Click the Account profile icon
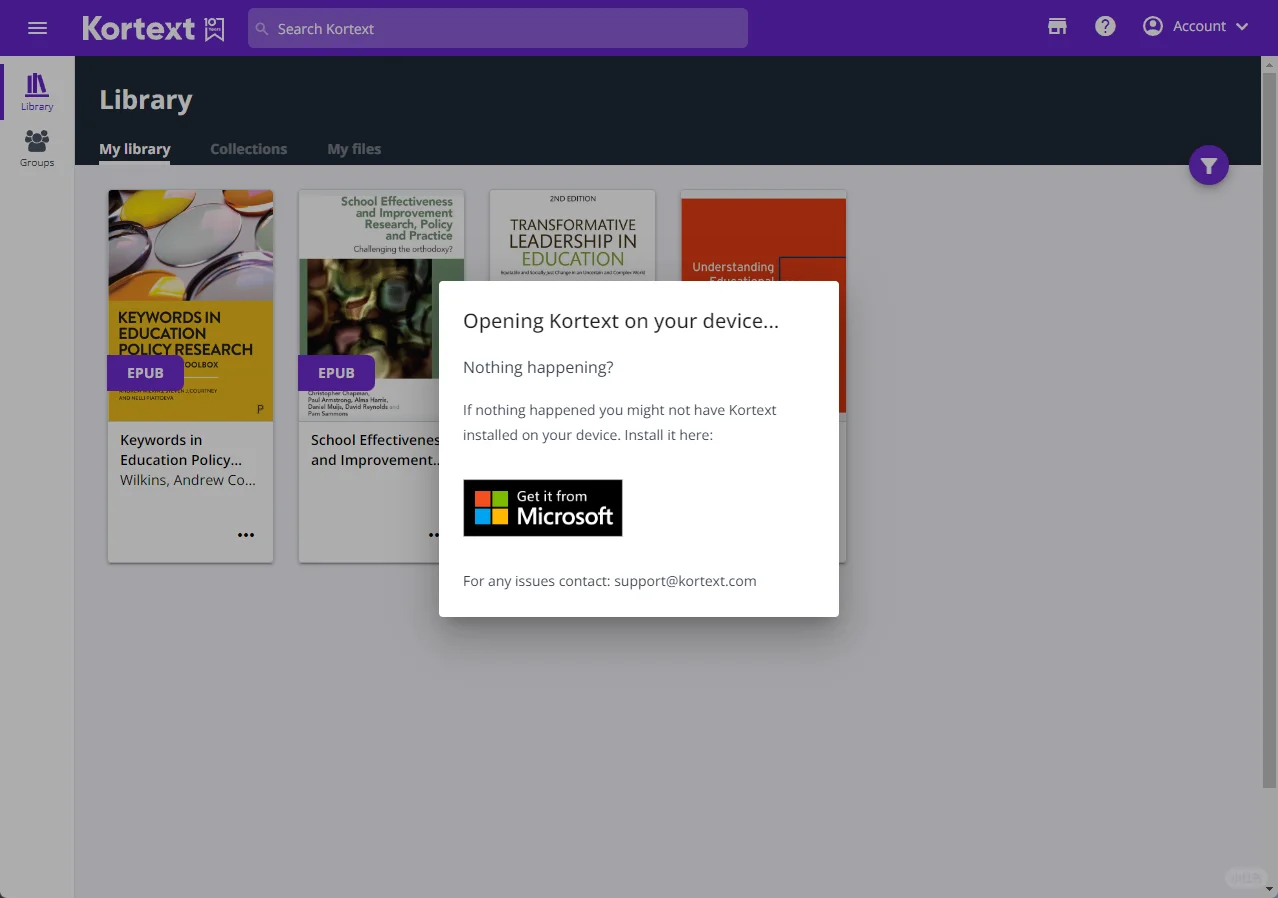Viewport: 1278px width, 898px height. (x=1153, y=27)
